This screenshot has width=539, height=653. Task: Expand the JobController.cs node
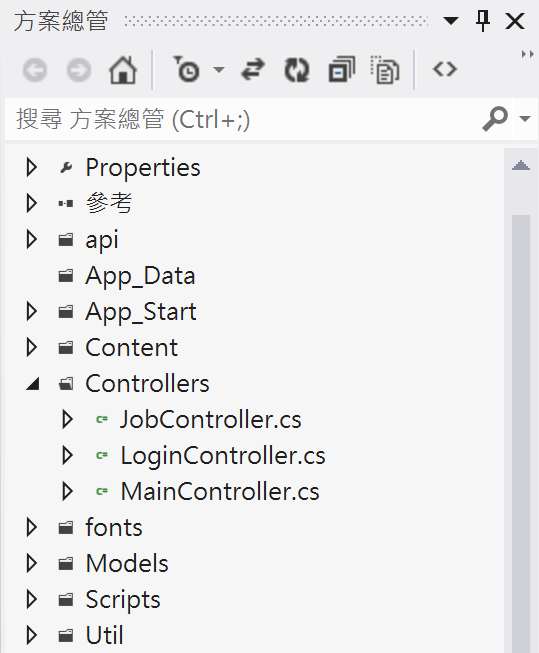67,419
